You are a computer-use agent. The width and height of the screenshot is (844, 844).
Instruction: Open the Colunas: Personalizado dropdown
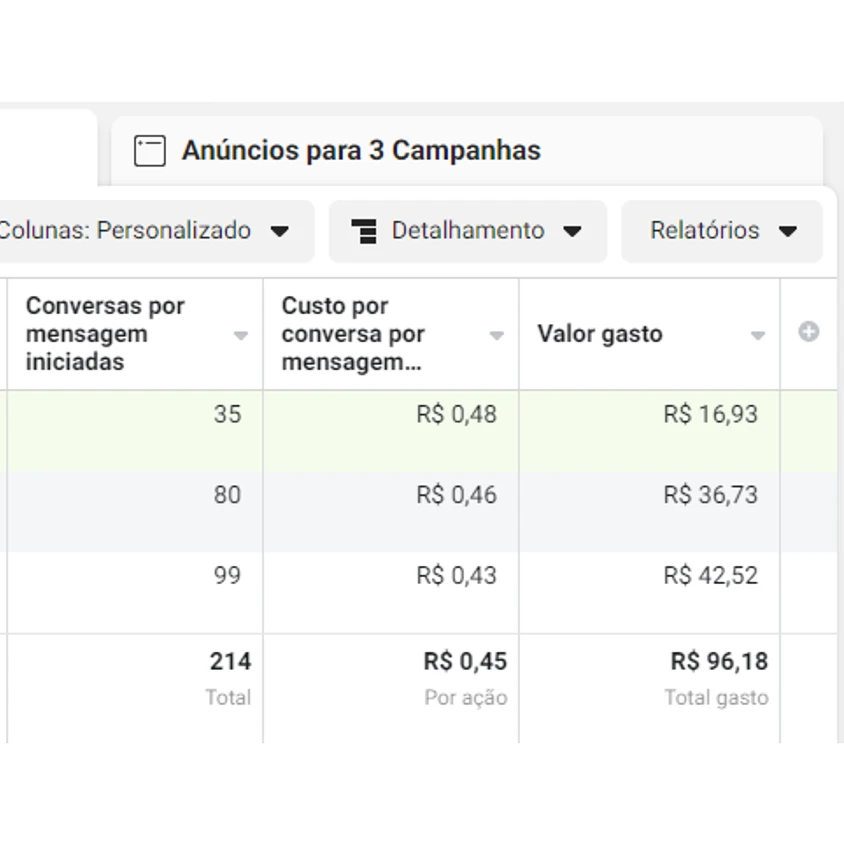tap(150, 231)
